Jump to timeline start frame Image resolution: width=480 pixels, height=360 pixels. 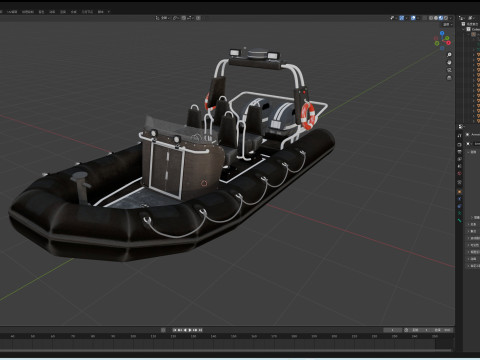click(x=174, y=330)
